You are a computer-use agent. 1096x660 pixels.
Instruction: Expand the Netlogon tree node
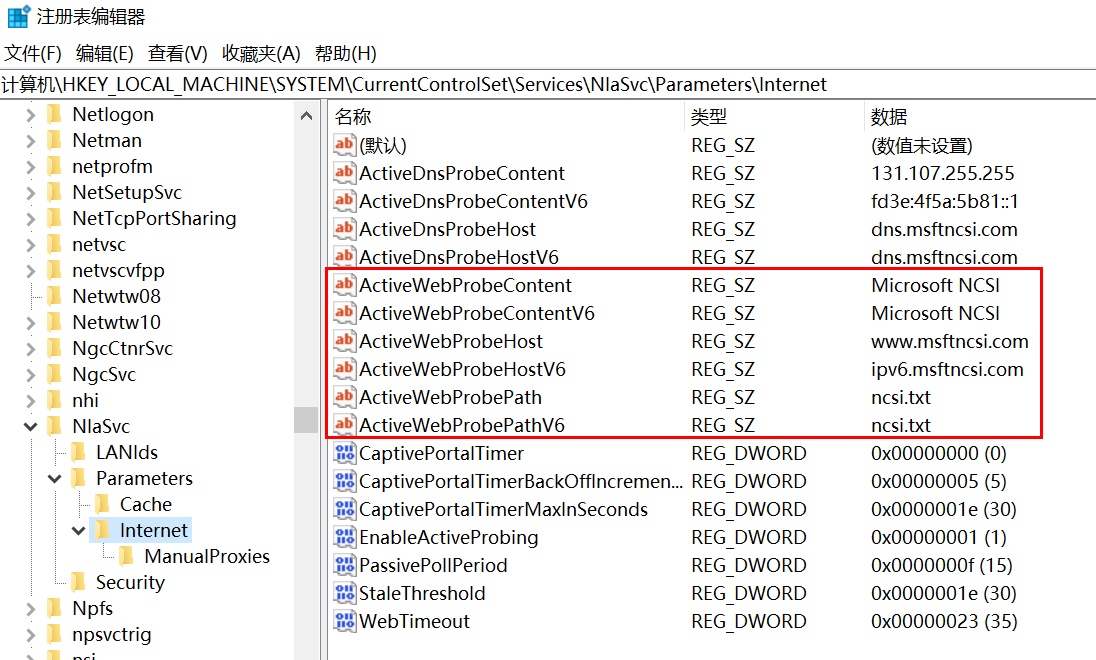[30, 115]
